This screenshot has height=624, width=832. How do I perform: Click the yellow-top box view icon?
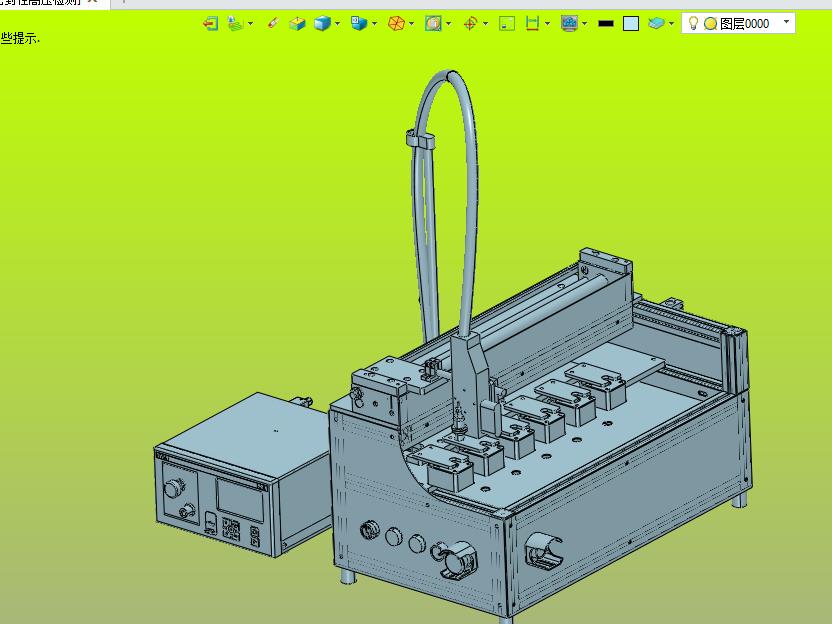298,23
